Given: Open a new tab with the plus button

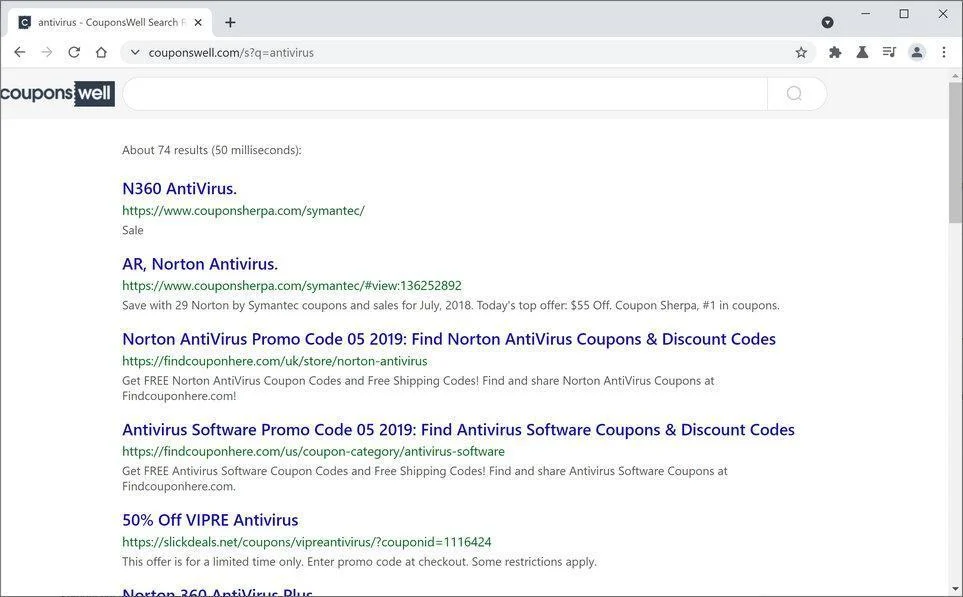Looking at the screenshot, I should [x=230, y=22].
